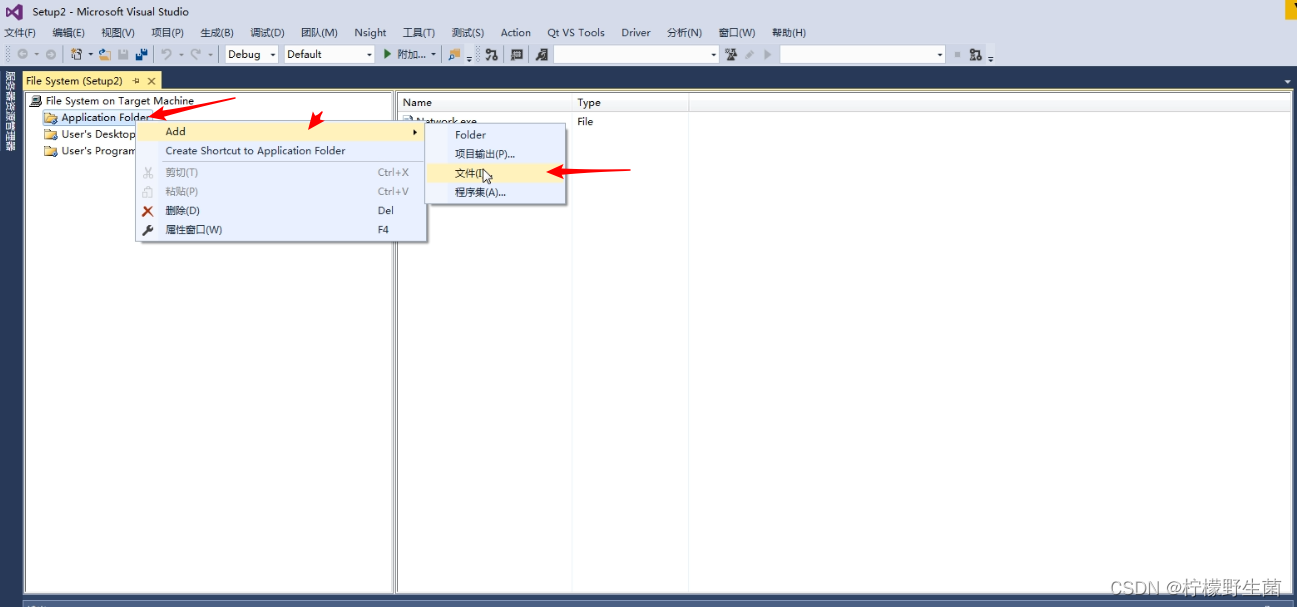This screenshot has width=1297, height=607.
Task: Open the Undo history dropdown arrow
Action: pyautogui.click(x=181, y=54)
